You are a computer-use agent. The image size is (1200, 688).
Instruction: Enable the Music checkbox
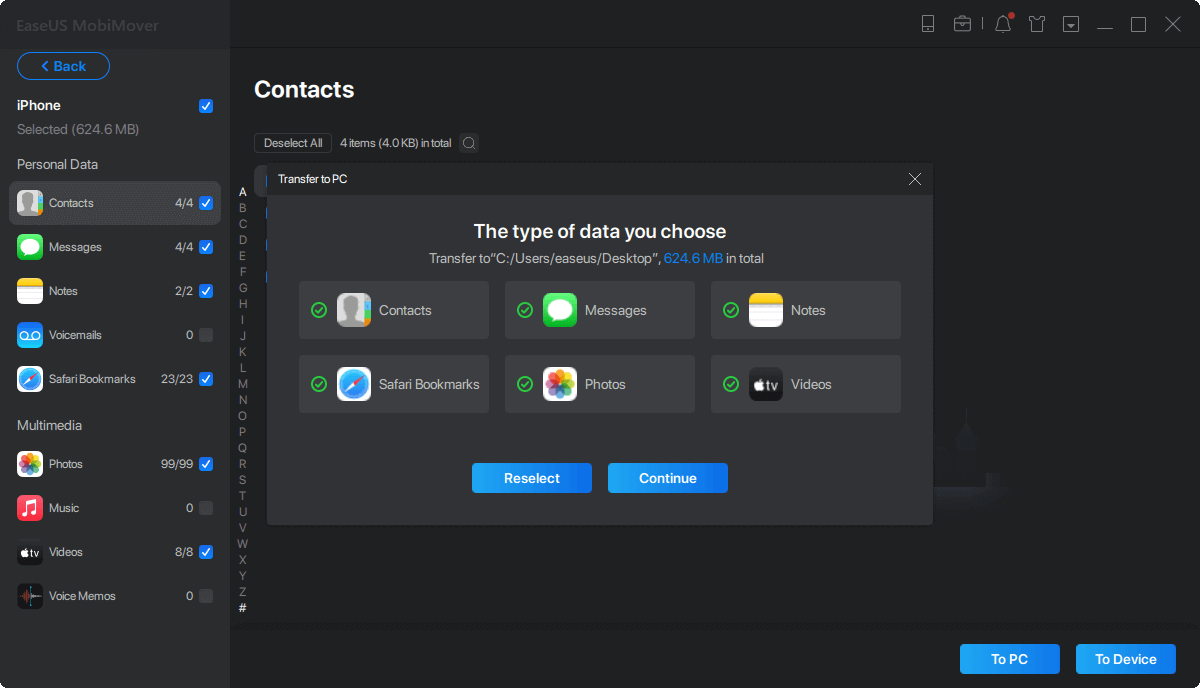pos(206,508)
